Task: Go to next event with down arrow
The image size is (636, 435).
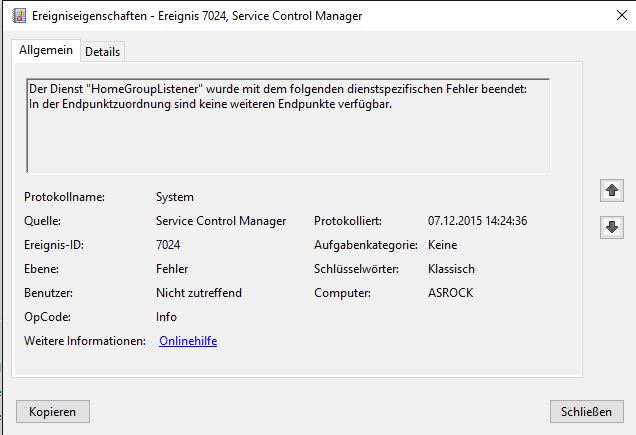Action: point(612,227)
